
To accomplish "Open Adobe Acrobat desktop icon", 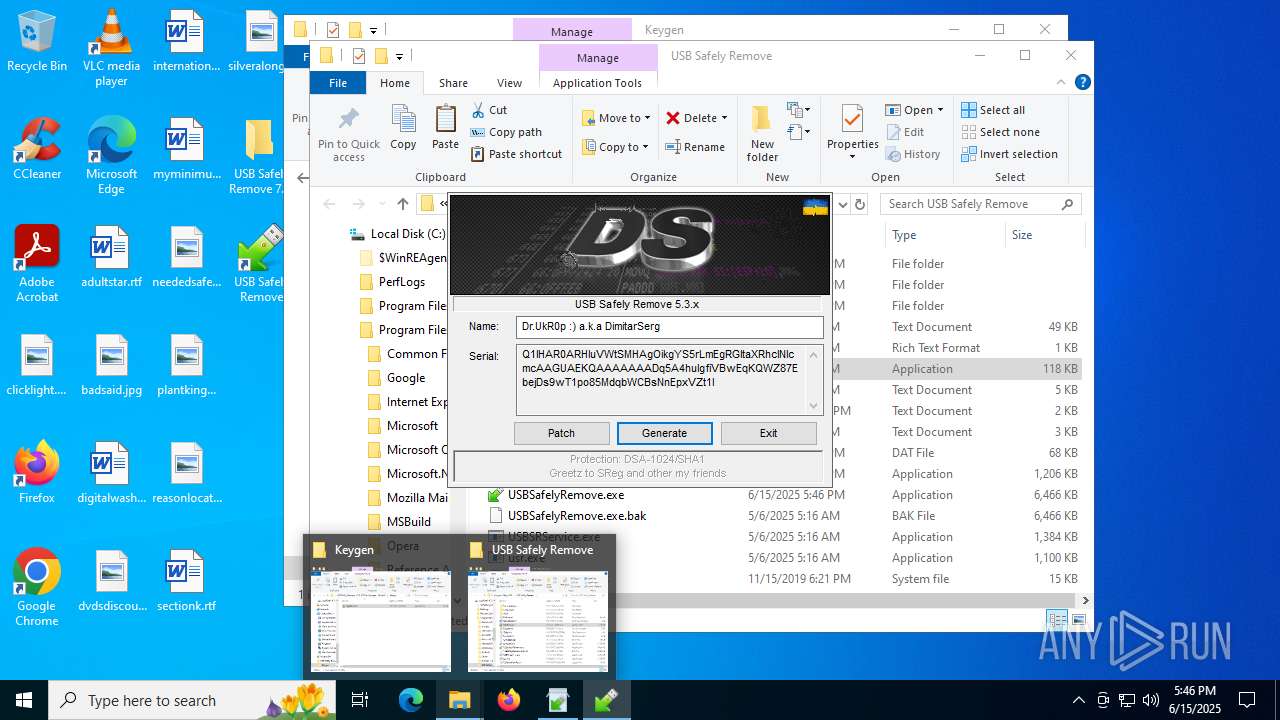I will [37, 263].
